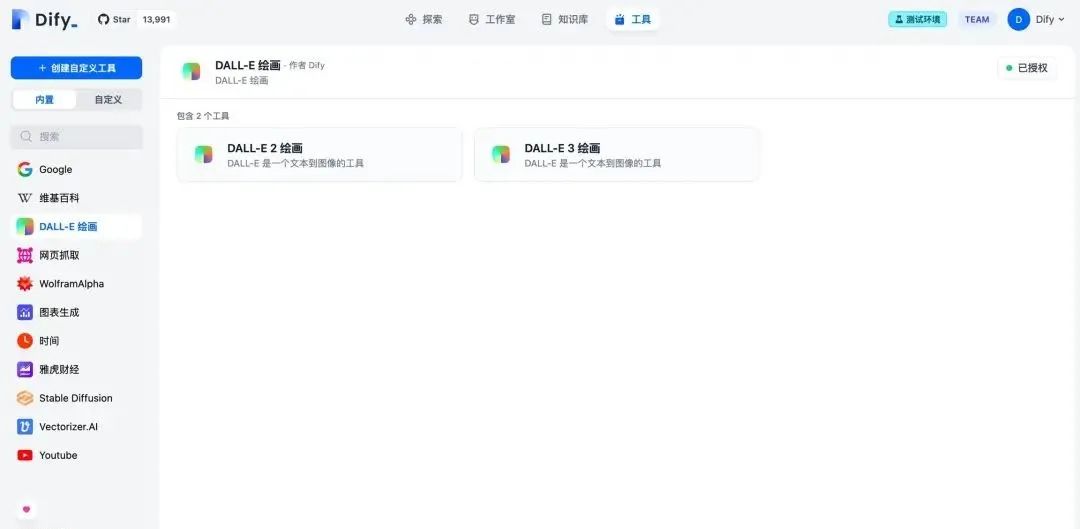The width and height of the screenshot is (1080, 529).
Task: Click the DALL-E 绘画 sidebar icon
Action: 25,227
